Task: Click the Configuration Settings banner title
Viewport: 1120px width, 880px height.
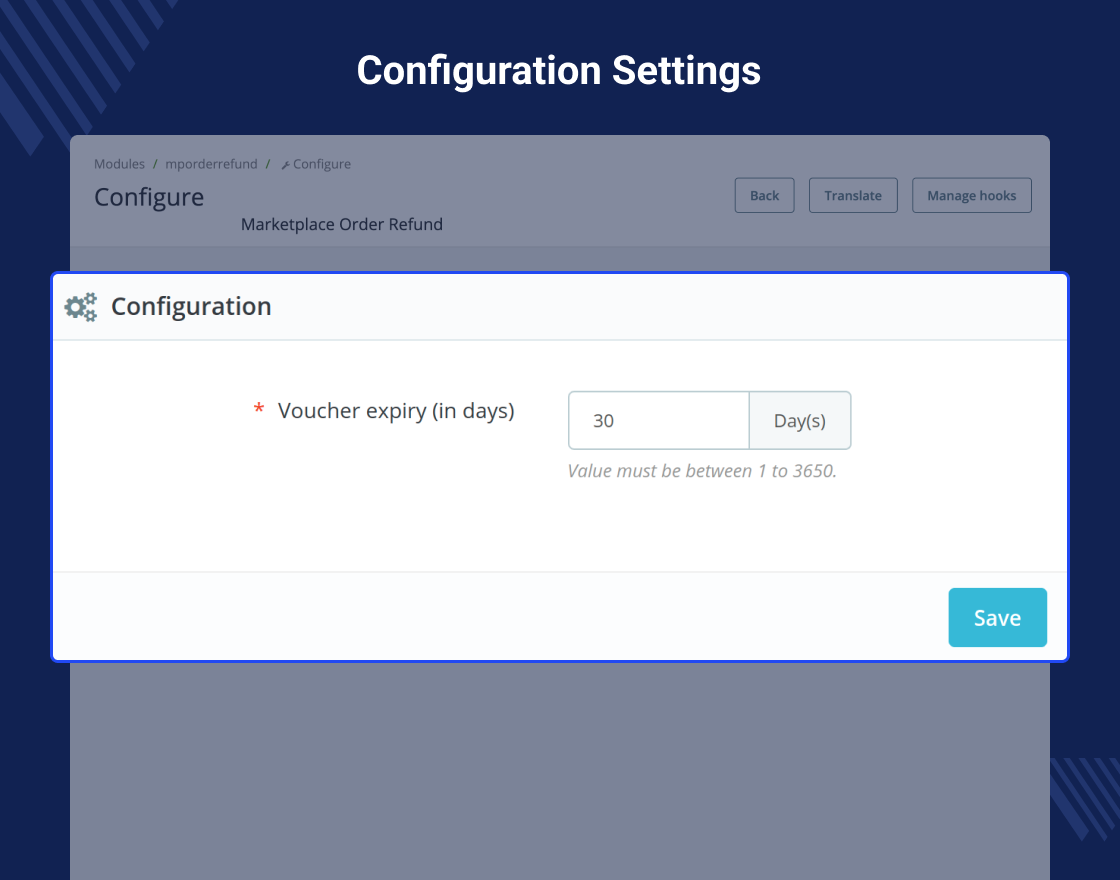Action: pyautogui.click(x=559, y=71)
